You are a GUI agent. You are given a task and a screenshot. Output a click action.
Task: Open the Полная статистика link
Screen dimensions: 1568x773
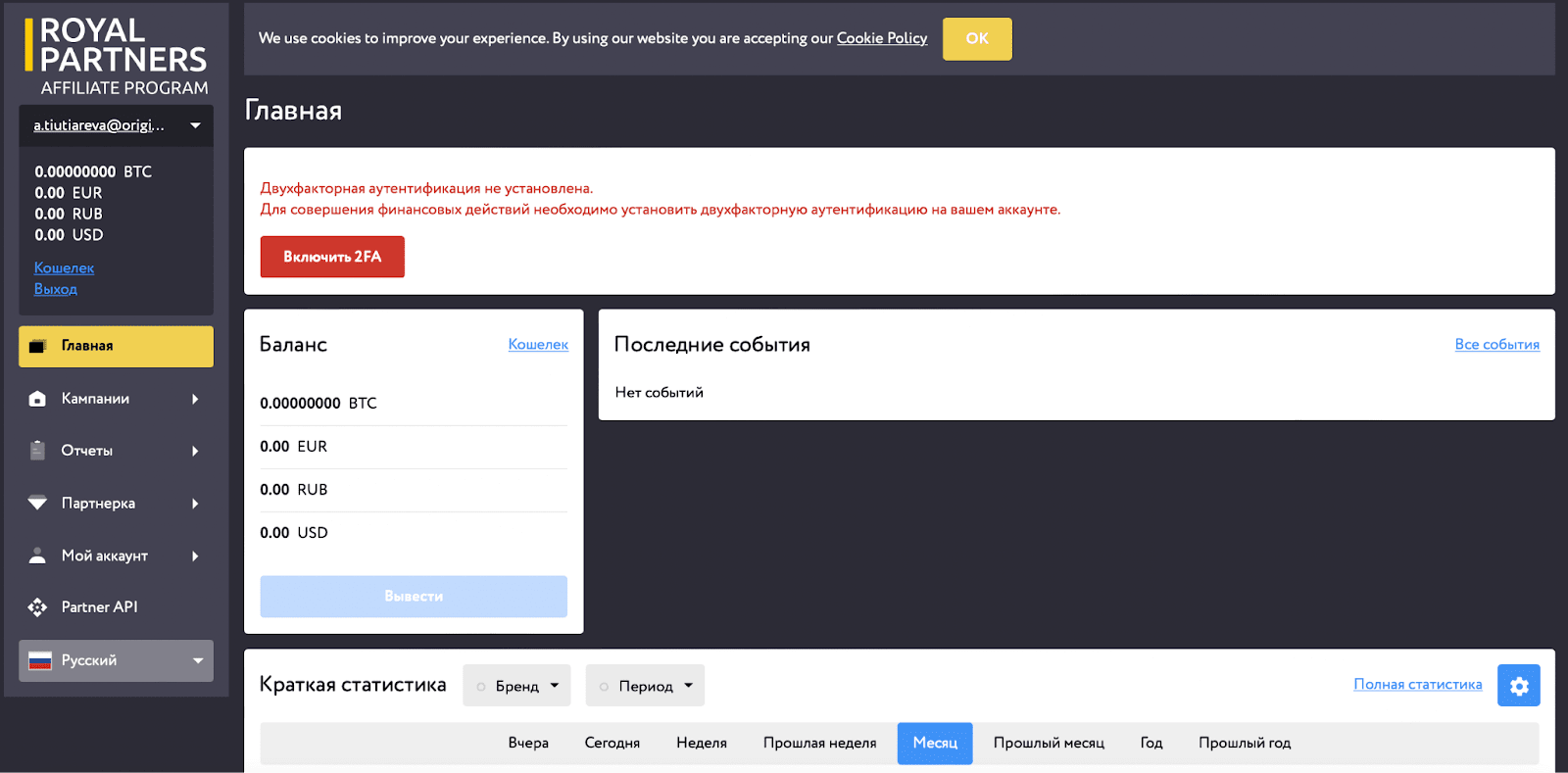(x=1417, y=684)
